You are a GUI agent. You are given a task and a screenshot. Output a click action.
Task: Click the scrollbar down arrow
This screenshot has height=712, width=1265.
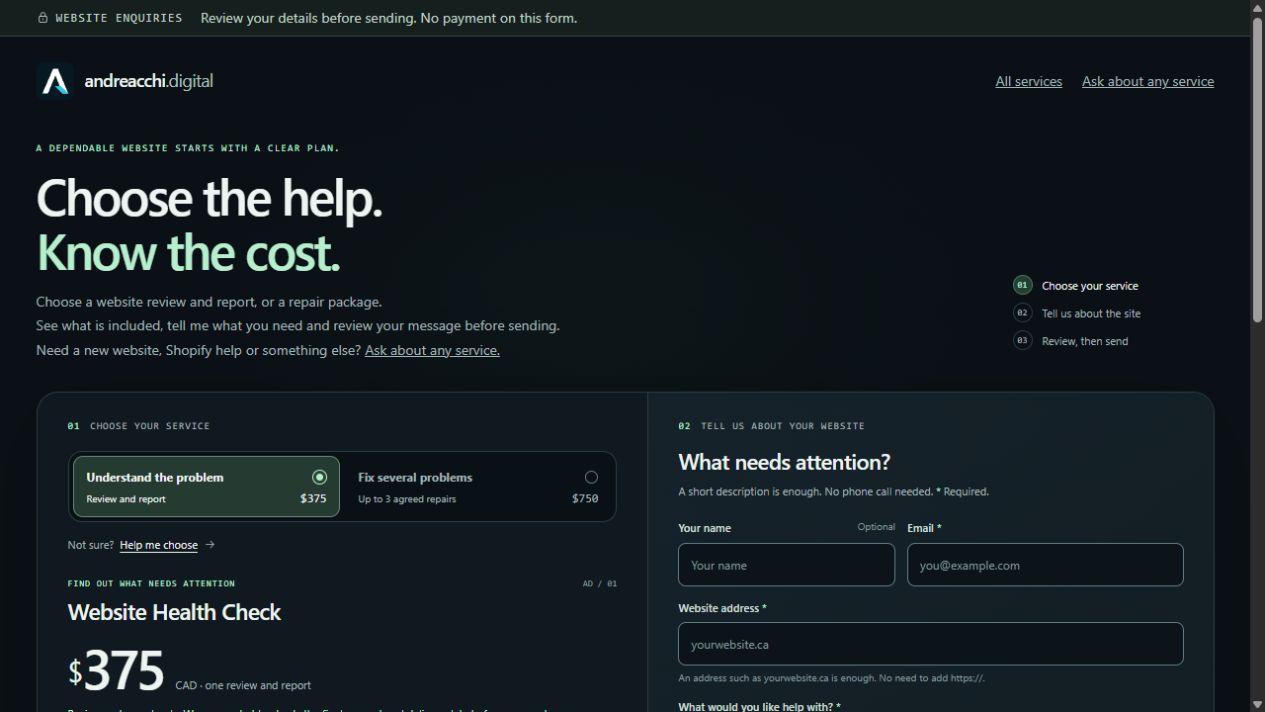coord(1257,704)
